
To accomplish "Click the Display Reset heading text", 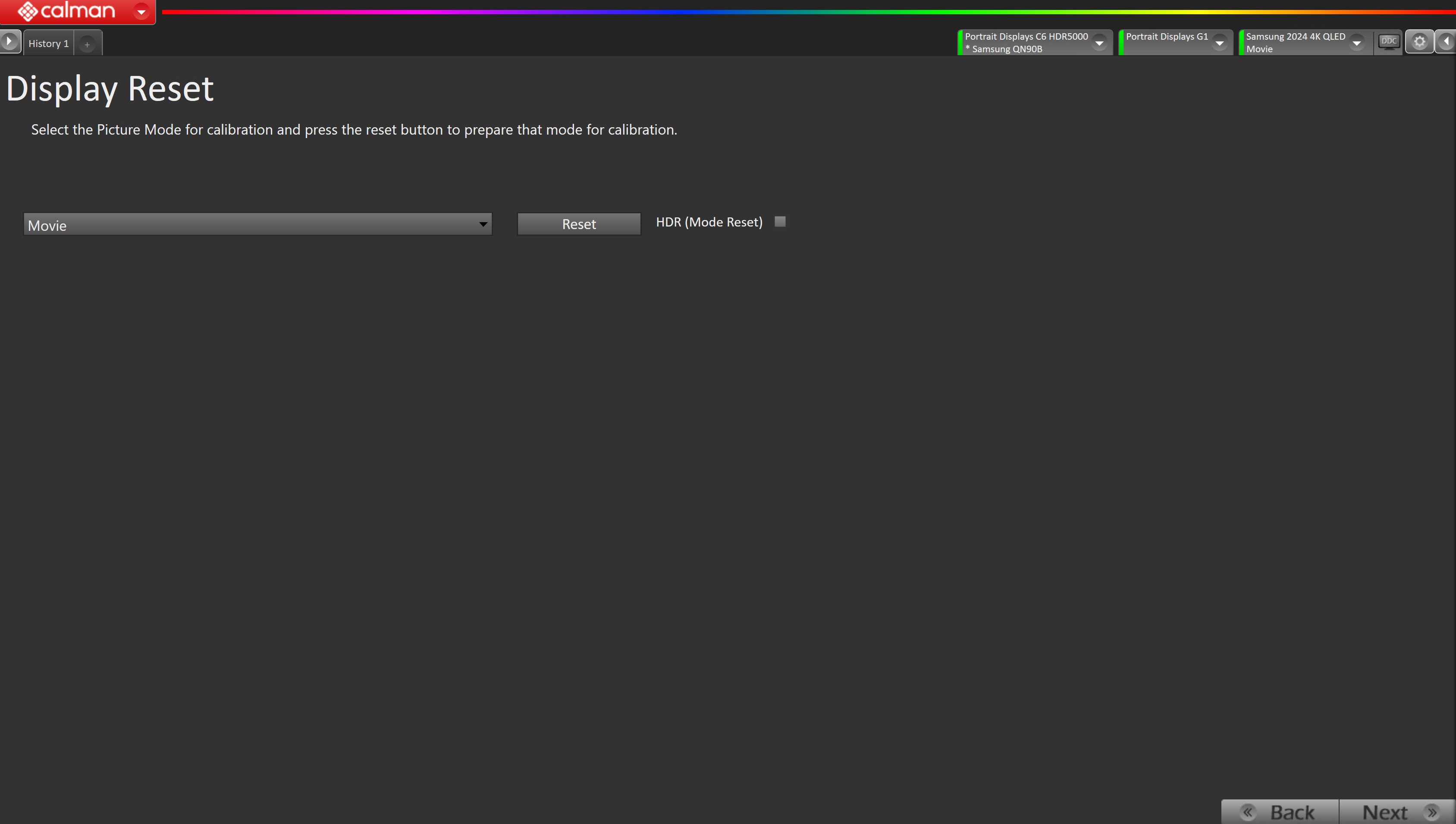I will (110, 89).
